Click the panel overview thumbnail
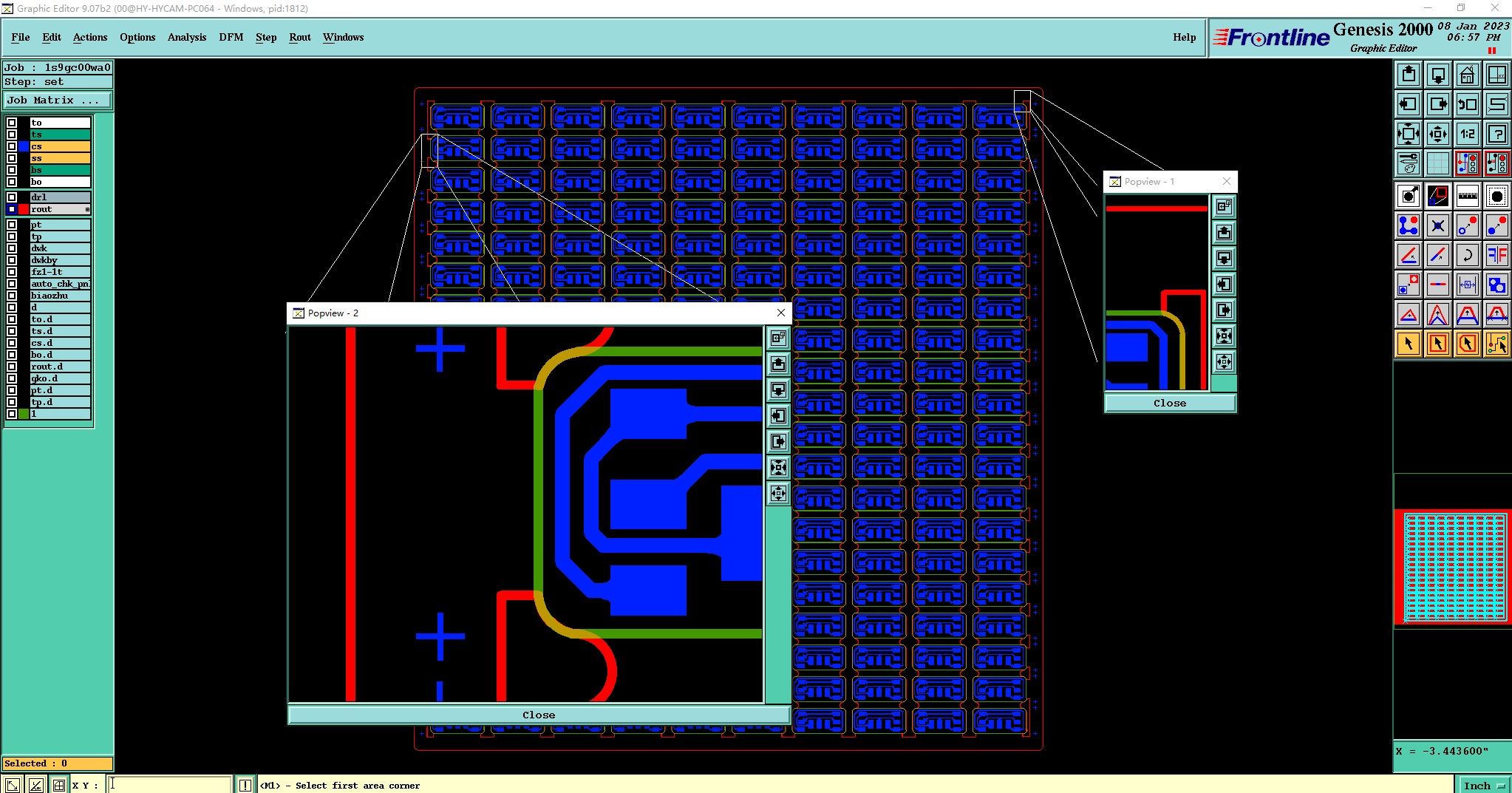This screenshot has height=793, width=1512. tap(1454, 567)
